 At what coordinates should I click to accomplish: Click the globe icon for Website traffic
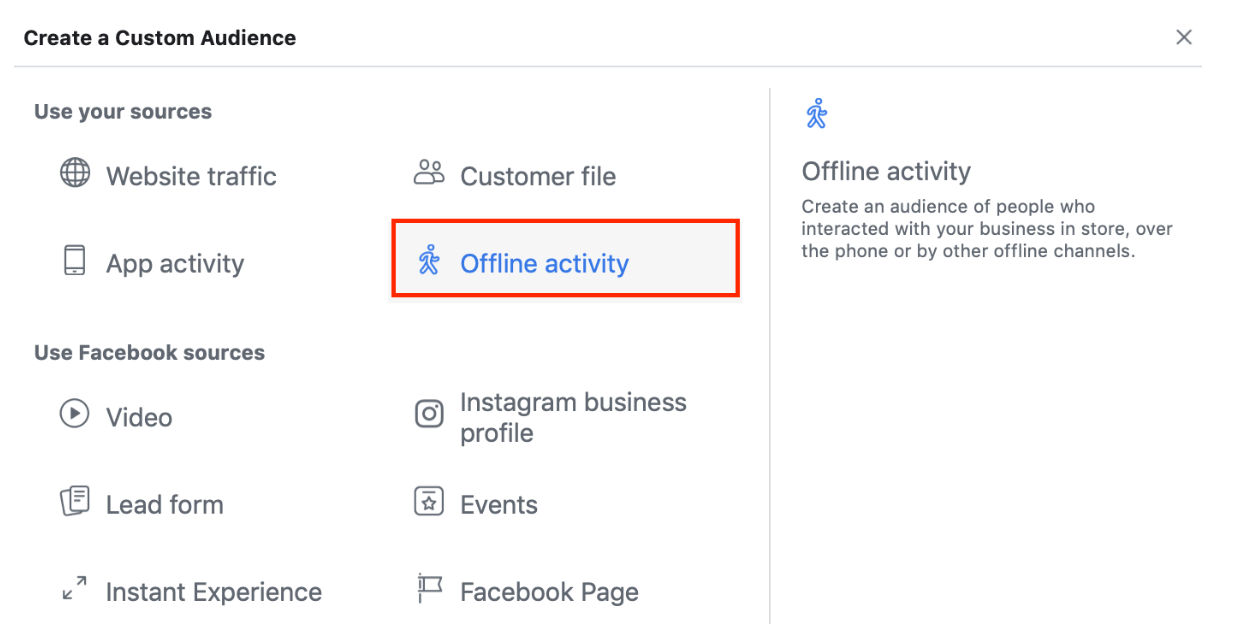[75, 173]
